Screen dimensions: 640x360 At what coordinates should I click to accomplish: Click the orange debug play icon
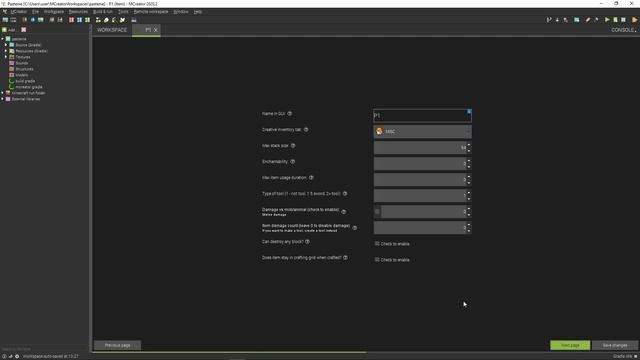tap(634, 20)
